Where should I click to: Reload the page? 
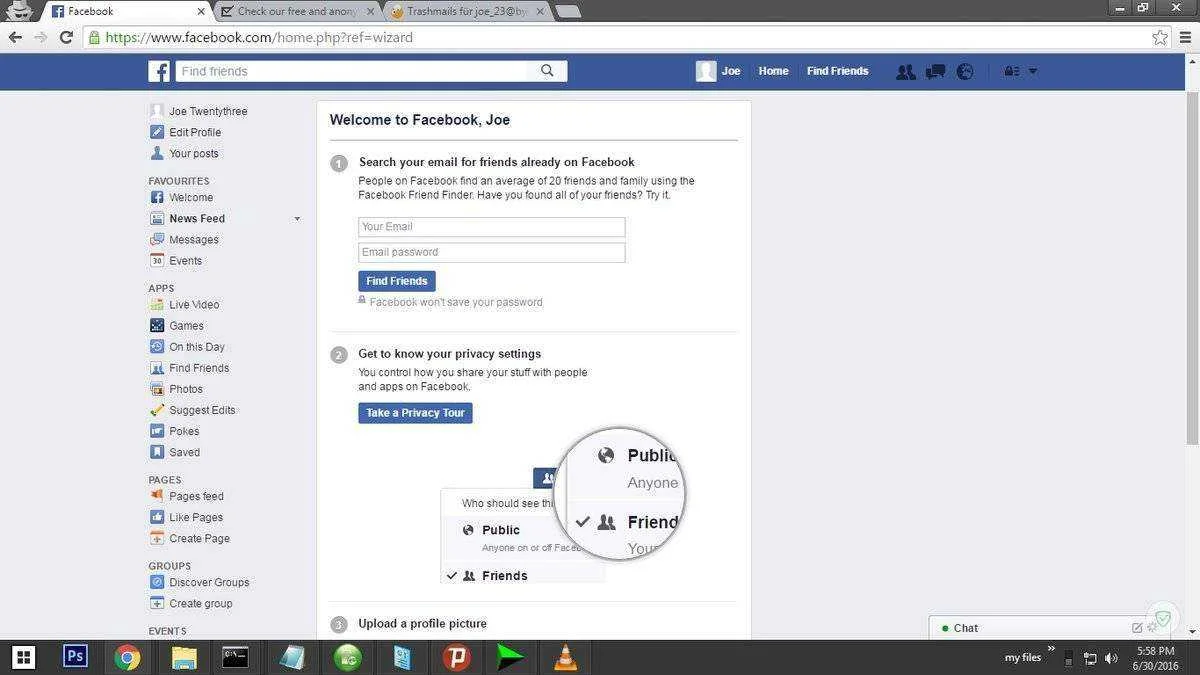66,37
